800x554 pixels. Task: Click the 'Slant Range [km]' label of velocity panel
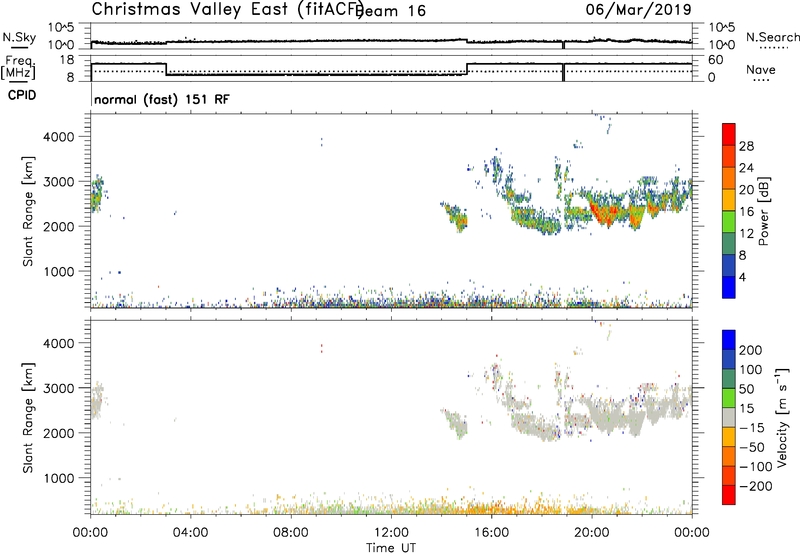click(28, 418)
